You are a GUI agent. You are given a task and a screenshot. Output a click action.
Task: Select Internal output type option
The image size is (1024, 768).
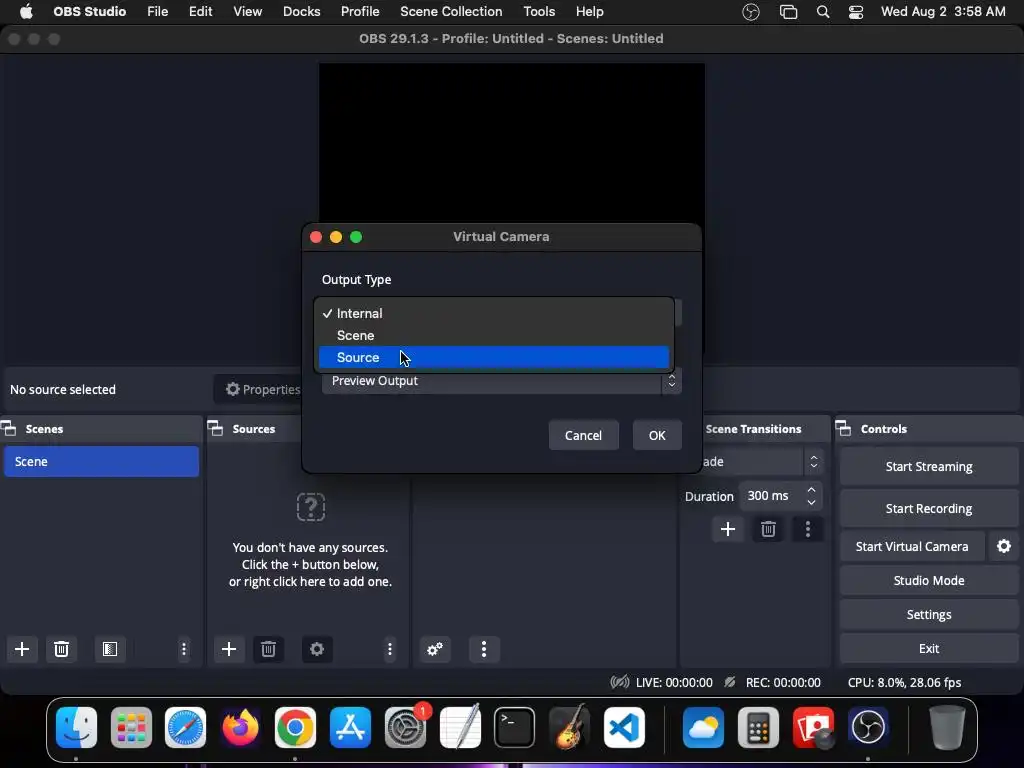(x=494, y=313)
